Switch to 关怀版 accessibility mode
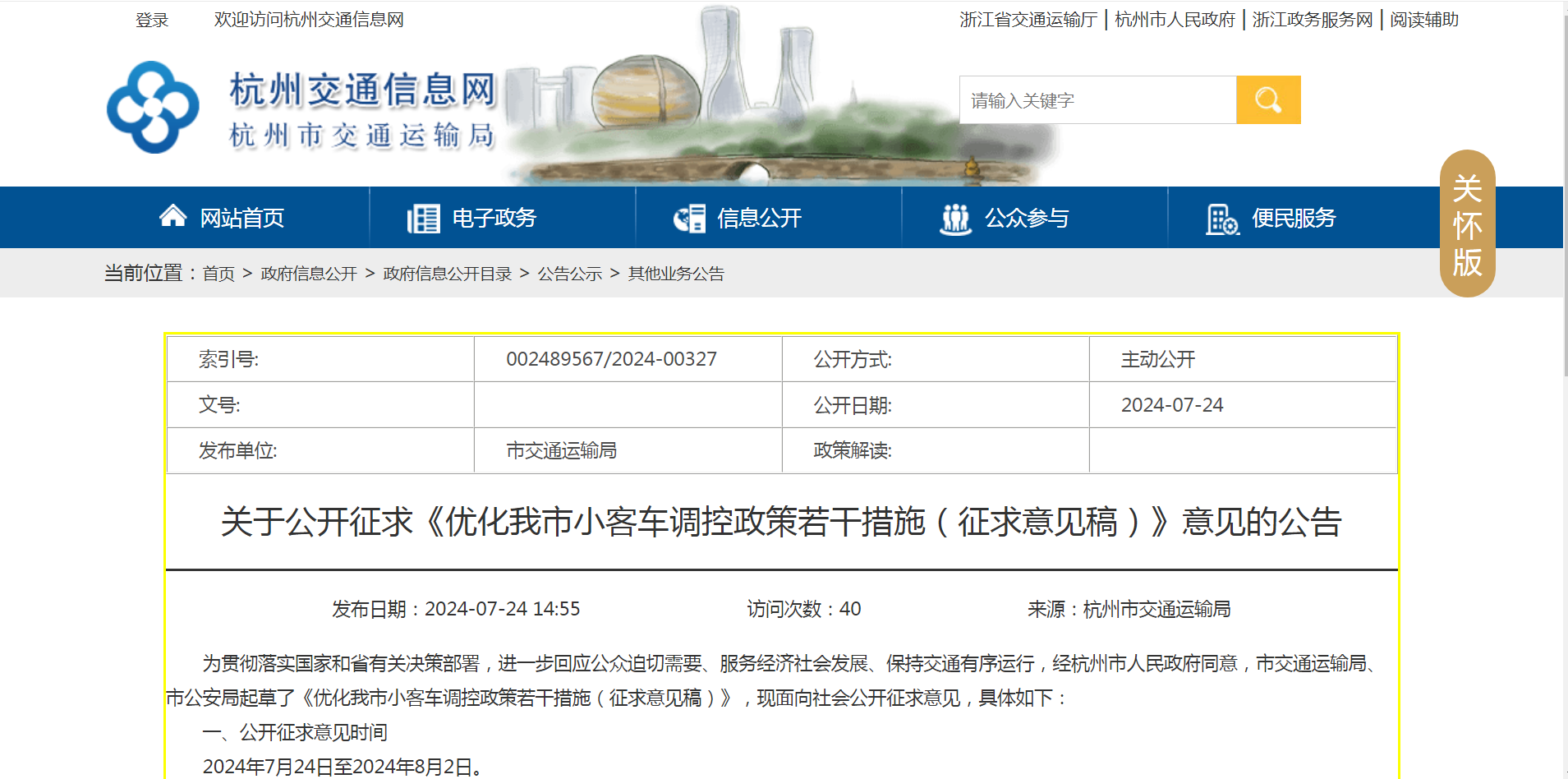Screen dimensions: 1568x779 [1466, 224]
